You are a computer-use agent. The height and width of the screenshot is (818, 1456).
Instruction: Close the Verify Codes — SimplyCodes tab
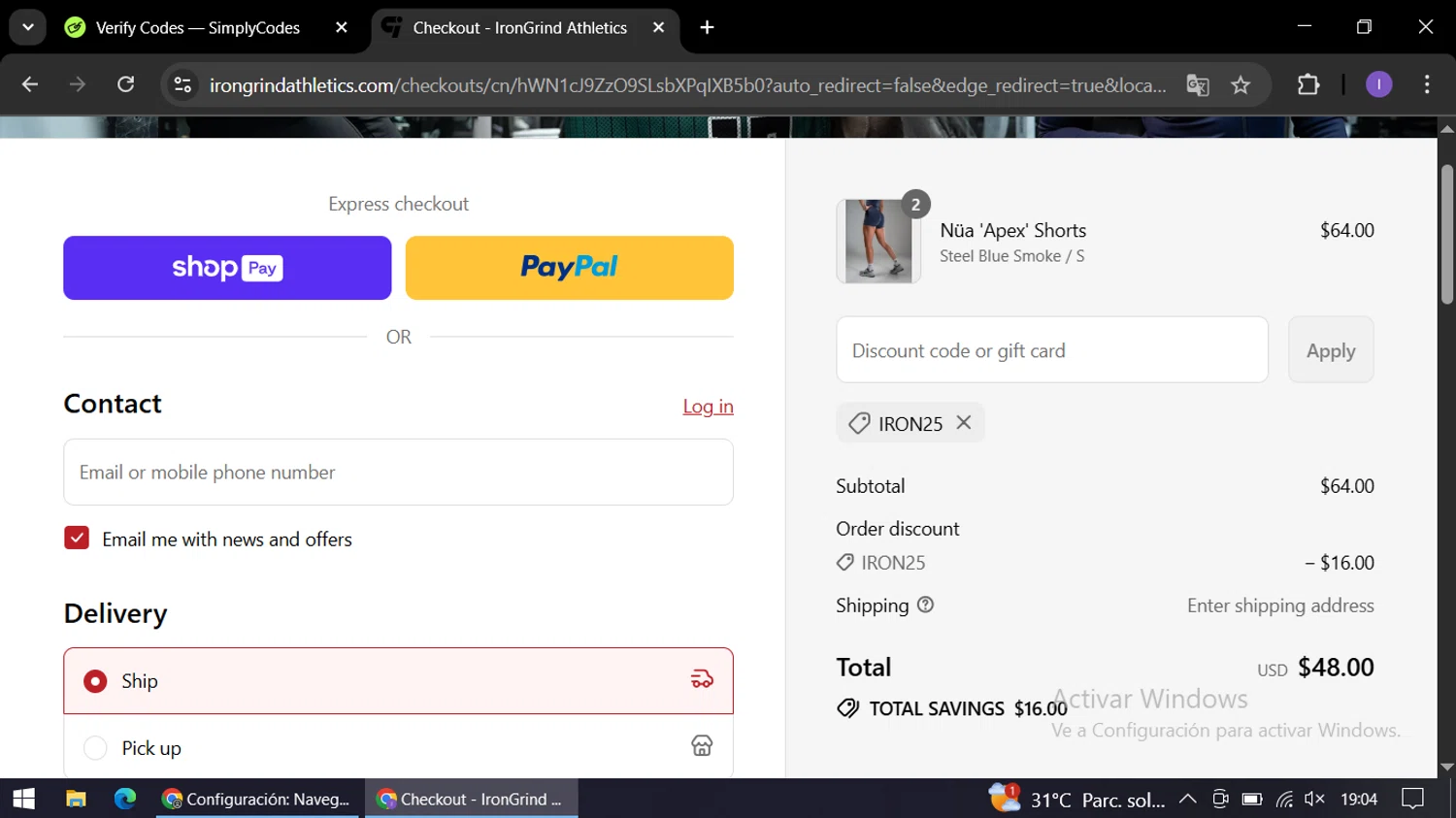342,28
